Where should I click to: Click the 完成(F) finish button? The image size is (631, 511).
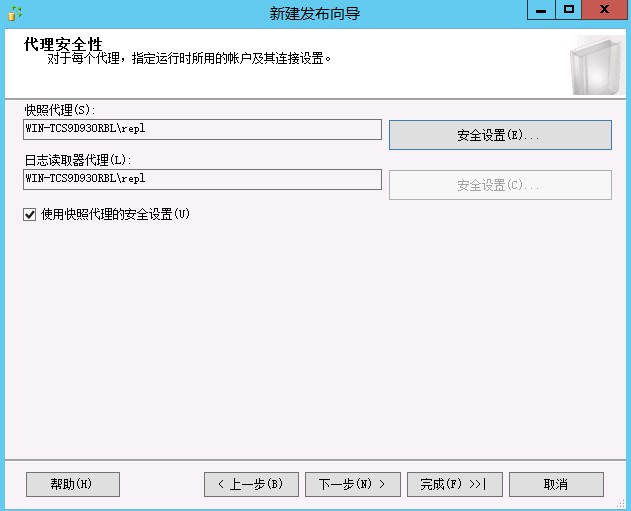[453, 484]
